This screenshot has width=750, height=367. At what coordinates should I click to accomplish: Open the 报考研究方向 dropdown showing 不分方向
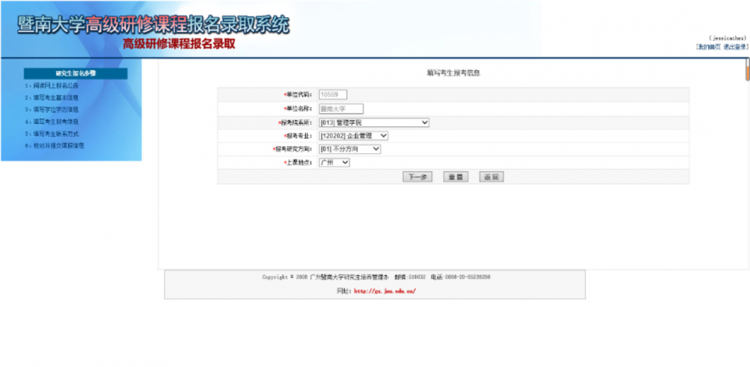click(x=350, y=149)
